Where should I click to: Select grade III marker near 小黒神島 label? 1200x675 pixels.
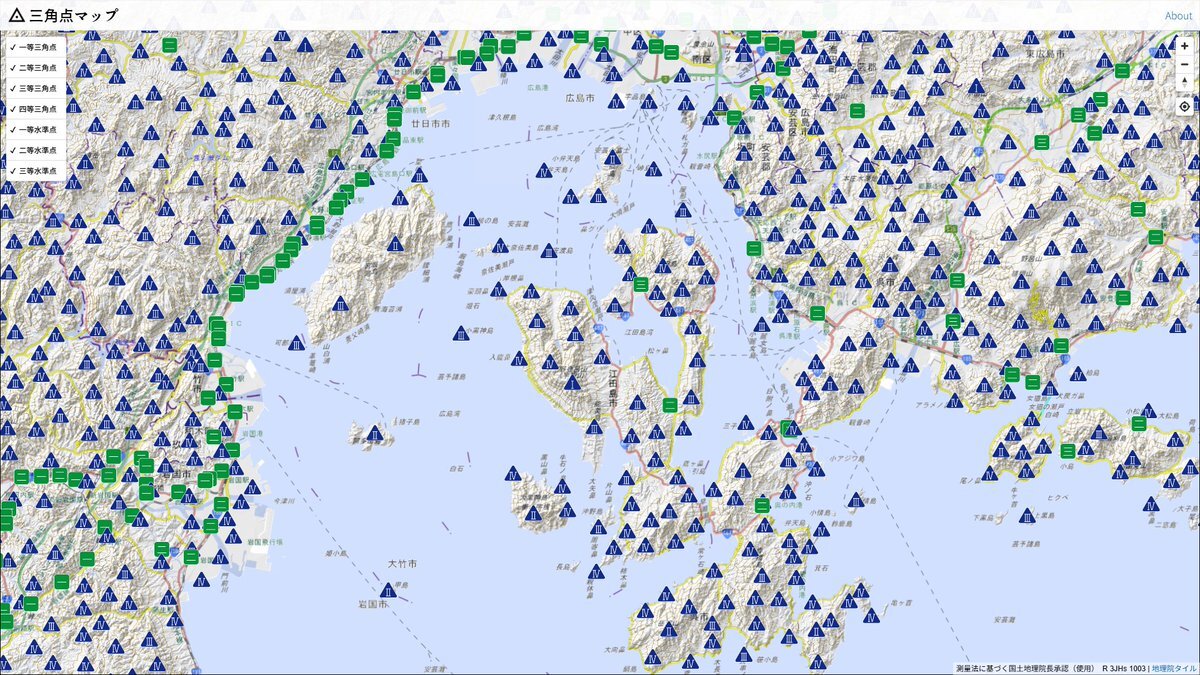(x=462, y=333)
